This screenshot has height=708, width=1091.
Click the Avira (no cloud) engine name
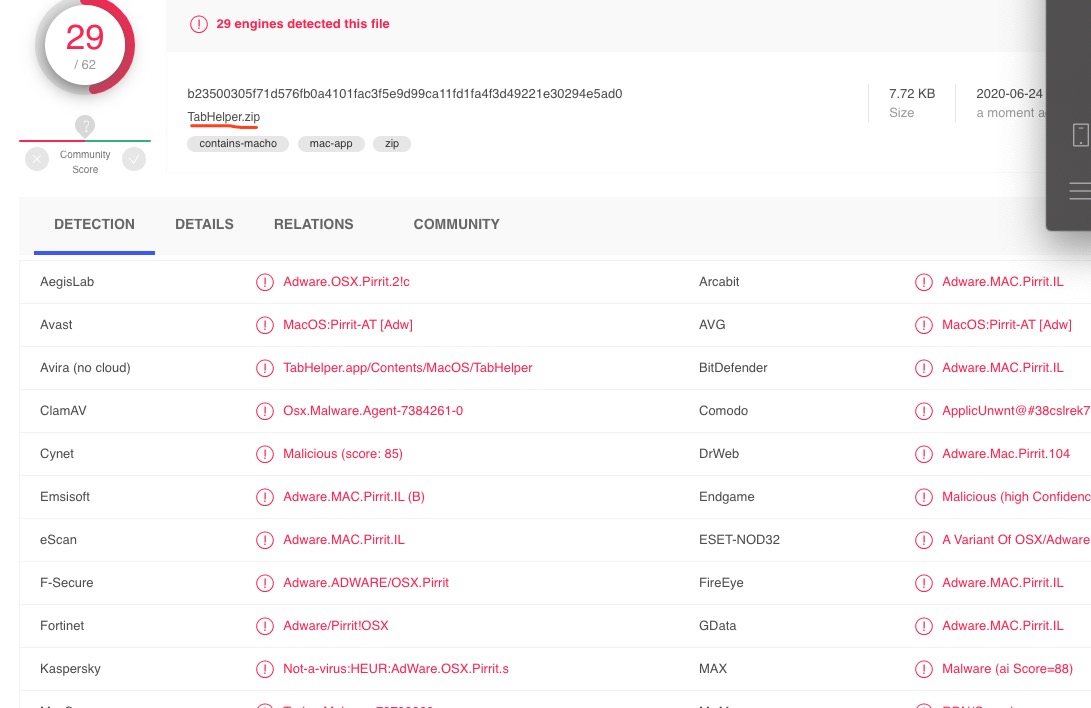85,368
